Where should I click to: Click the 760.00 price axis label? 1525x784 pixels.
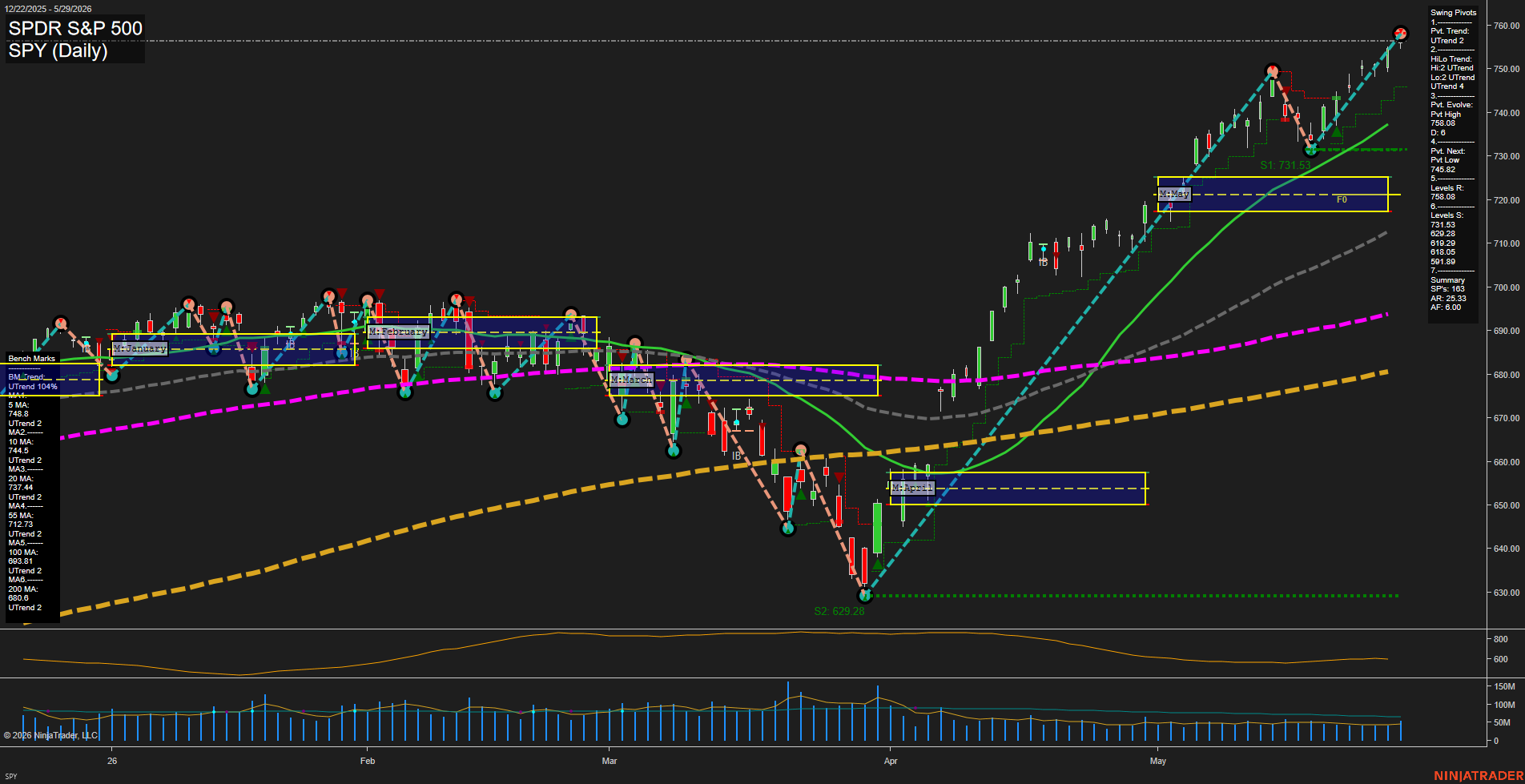coord(1507,26)
